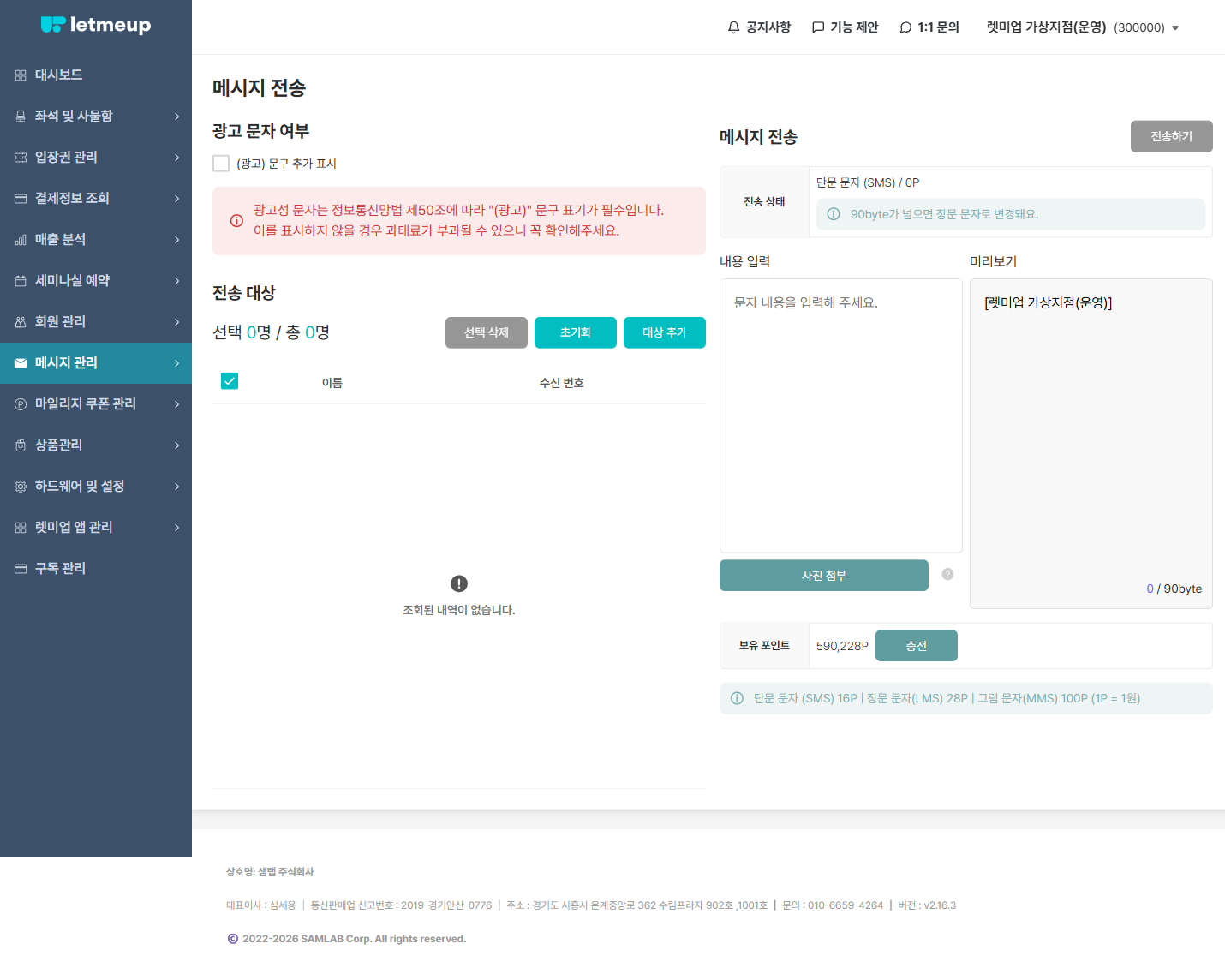Click the 미리보기 preview panel
Viewport: 1225px width, 980px height.
pyautogui.click(x=1091, y=444)
